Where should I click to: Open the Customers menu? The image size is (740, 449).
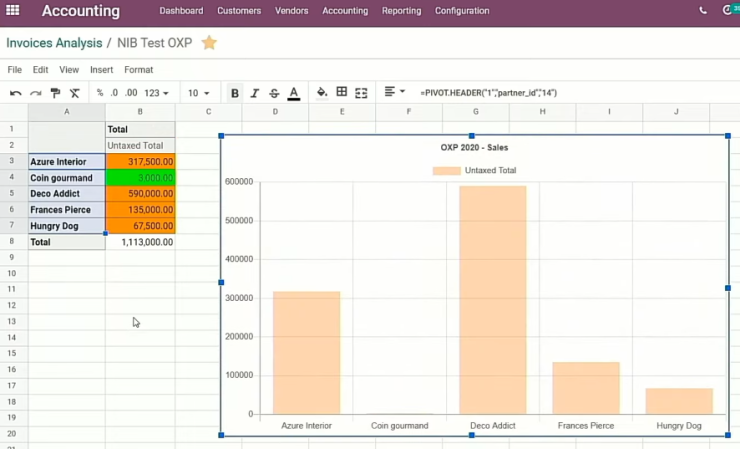point(239,10)
